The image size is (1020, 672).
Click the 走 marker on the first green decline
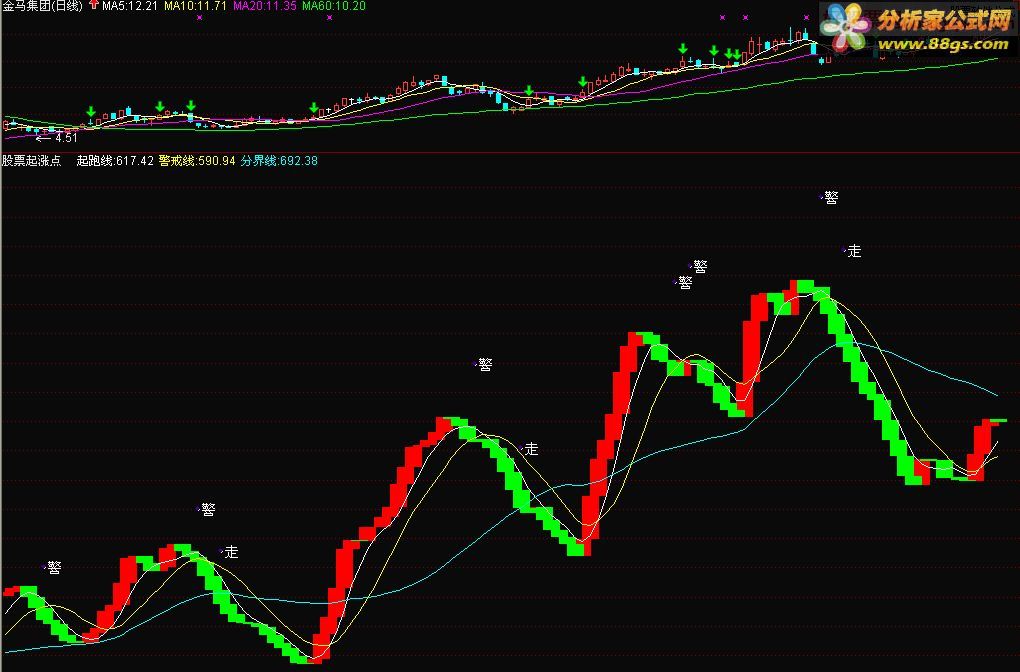(232, 552)
